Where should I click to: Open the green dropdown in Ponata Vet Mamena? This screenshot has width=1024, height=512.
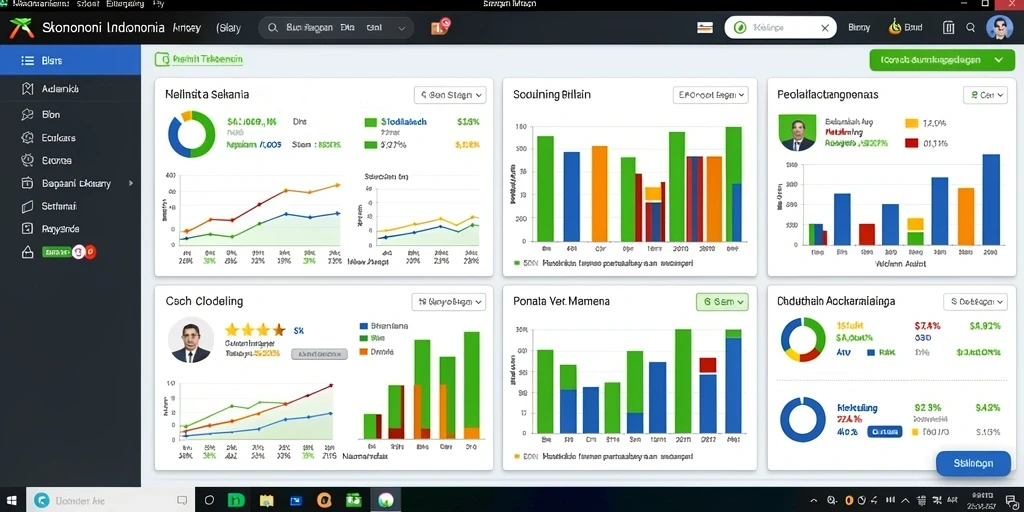pyautogui.click(x=722, y=302)
